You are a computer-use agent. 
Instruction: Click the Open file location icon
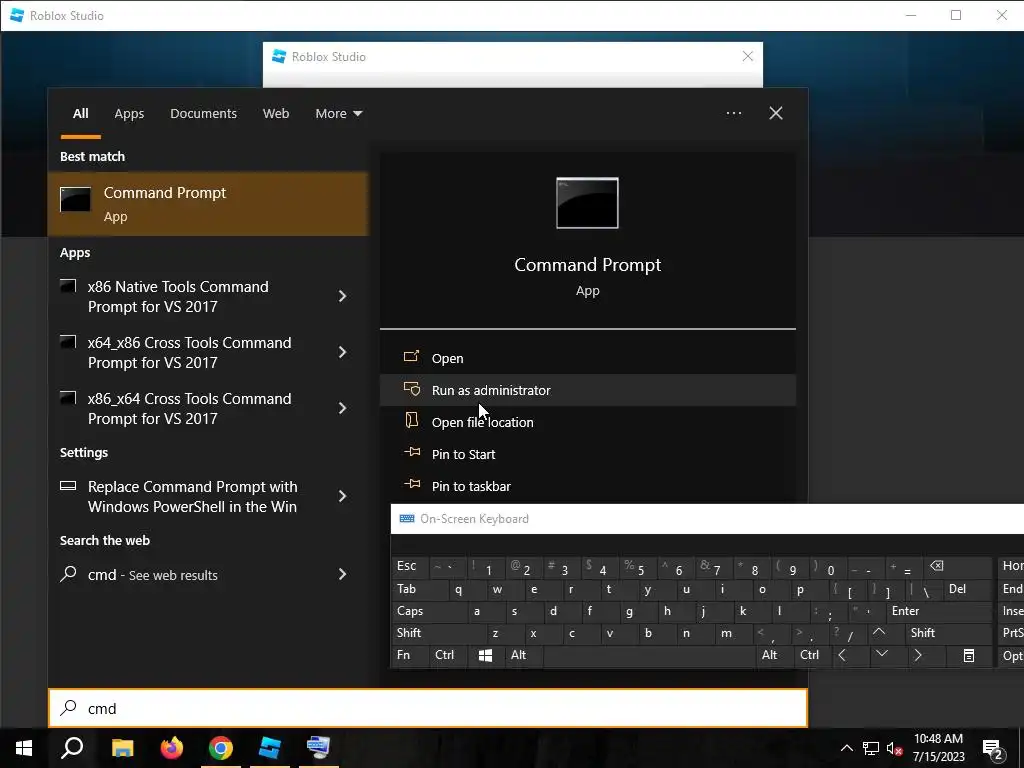coord(411,420)
